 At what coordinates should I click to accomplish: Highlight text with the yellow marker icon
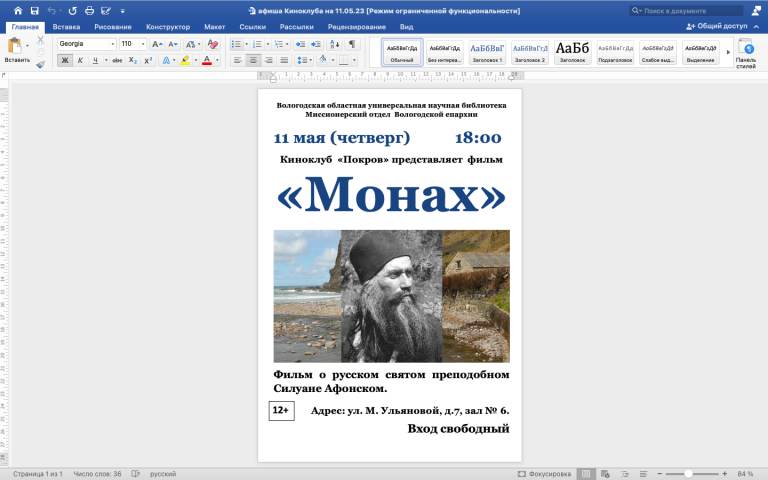pos(185,60)
